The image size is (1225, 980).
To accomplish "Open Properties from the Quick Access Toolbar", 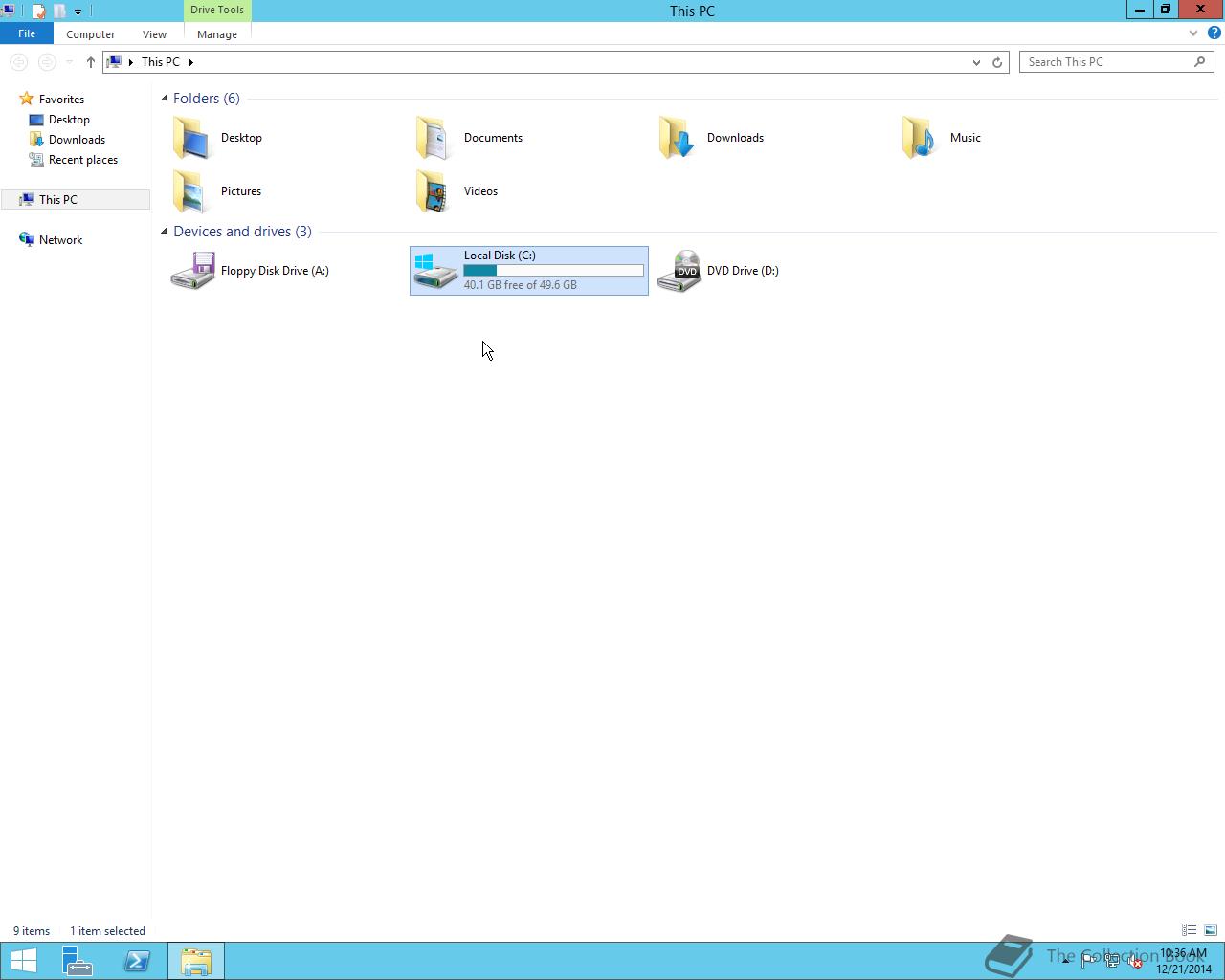I will 38,11.
